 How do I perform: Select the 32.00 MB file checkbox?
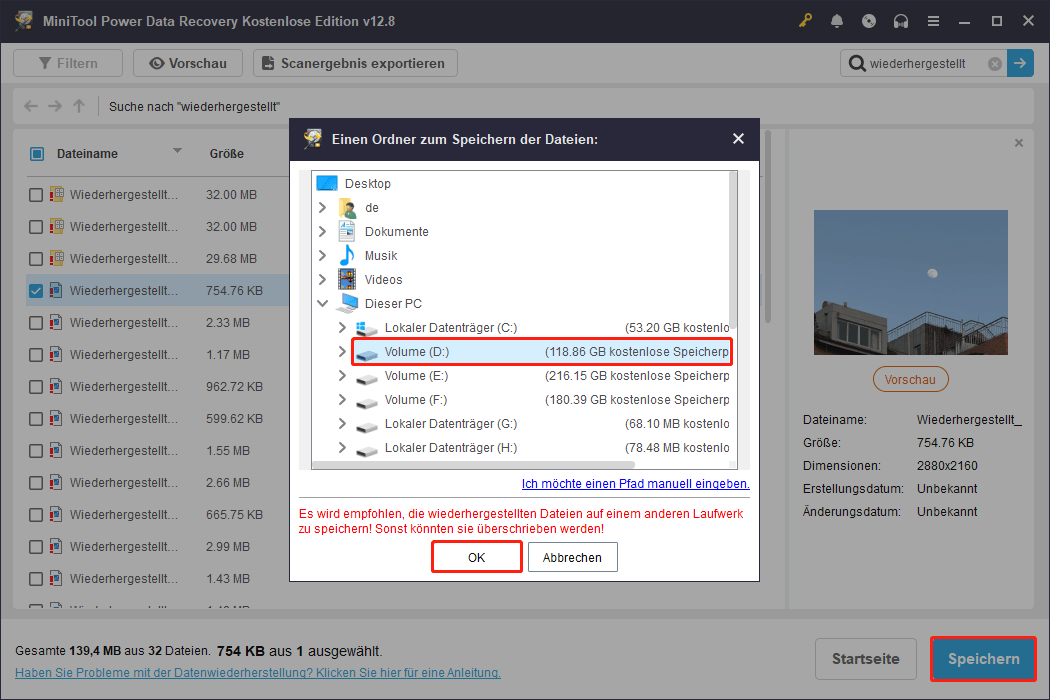point(34,194)
